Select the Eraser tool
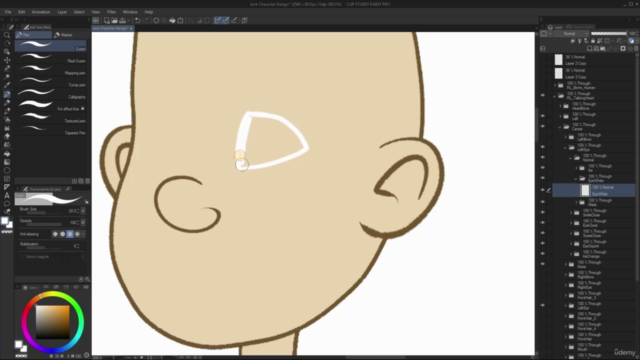The image size is (640, 360). (x=7, y=136)
